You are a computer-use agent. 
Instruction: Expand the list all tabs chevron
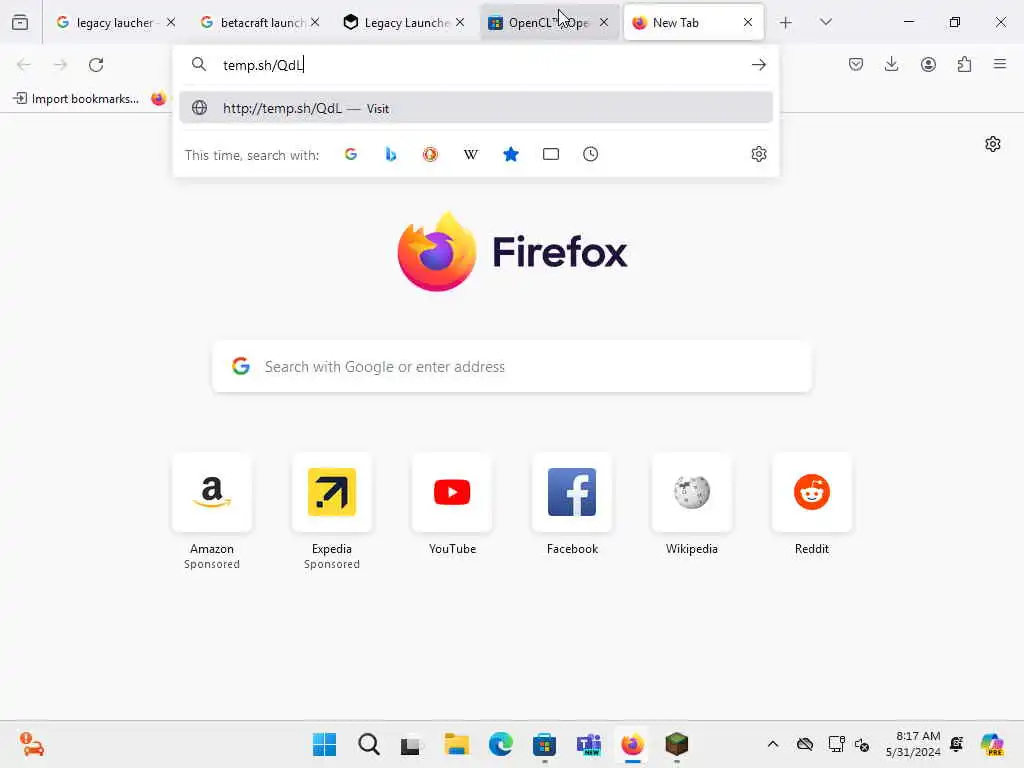[825, 22]
